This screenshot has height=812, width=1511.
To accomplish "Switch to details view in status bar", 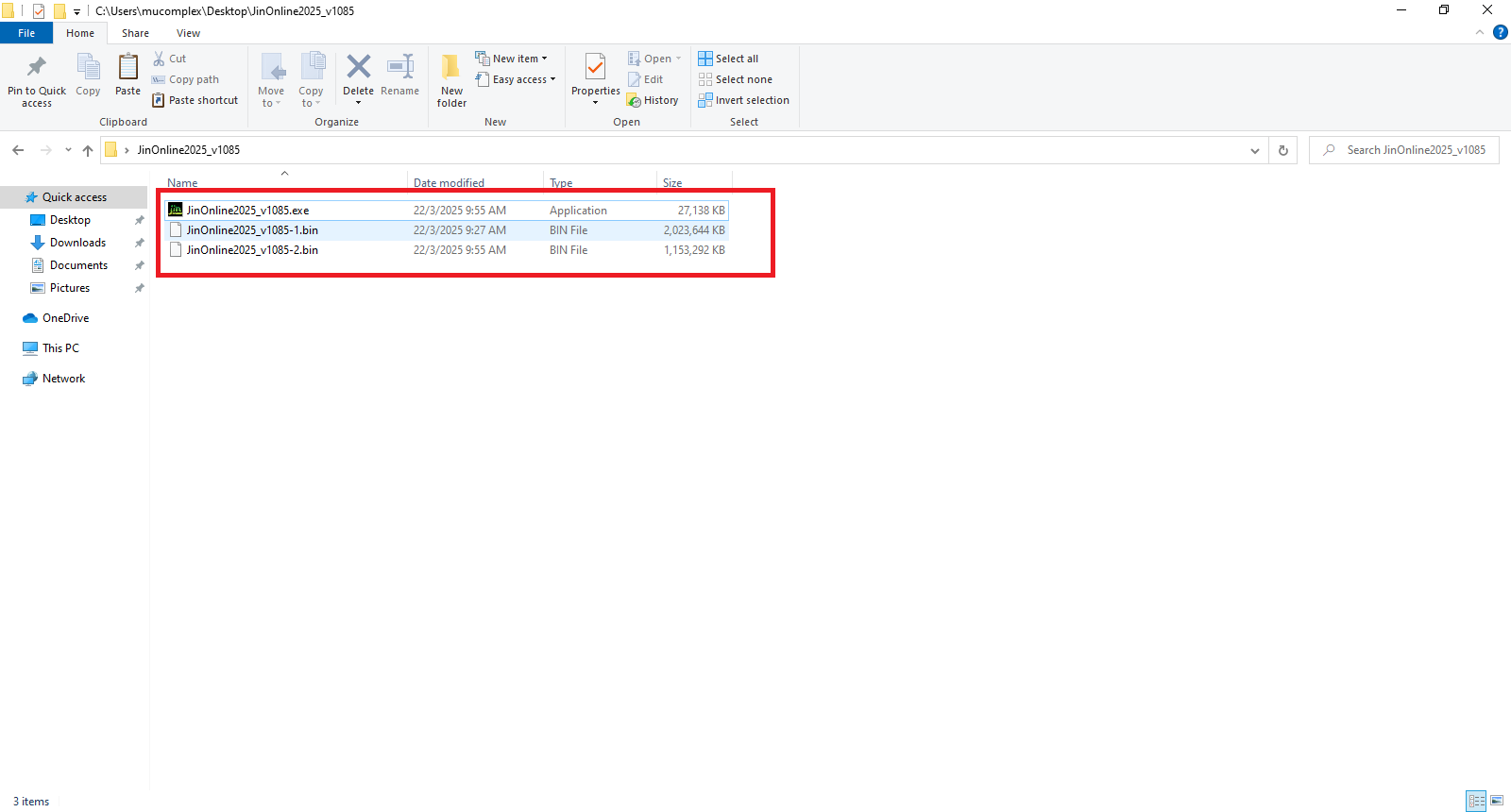I will (1476, 801).
